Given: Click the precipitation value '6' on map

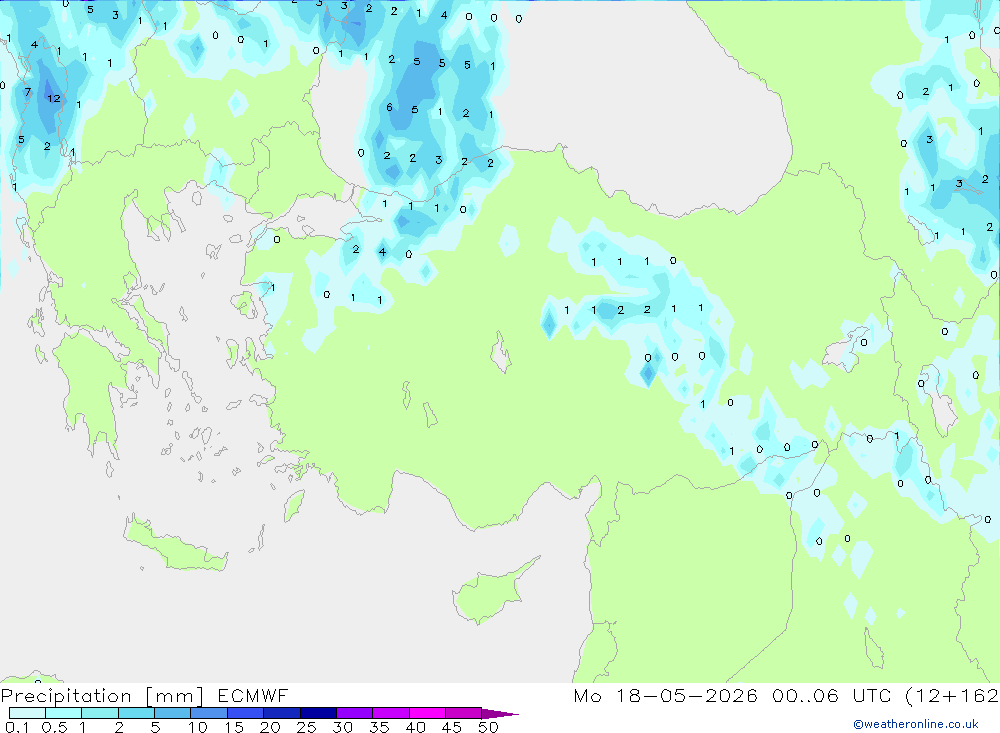Looking at the screenshot, I should [389, 107].
